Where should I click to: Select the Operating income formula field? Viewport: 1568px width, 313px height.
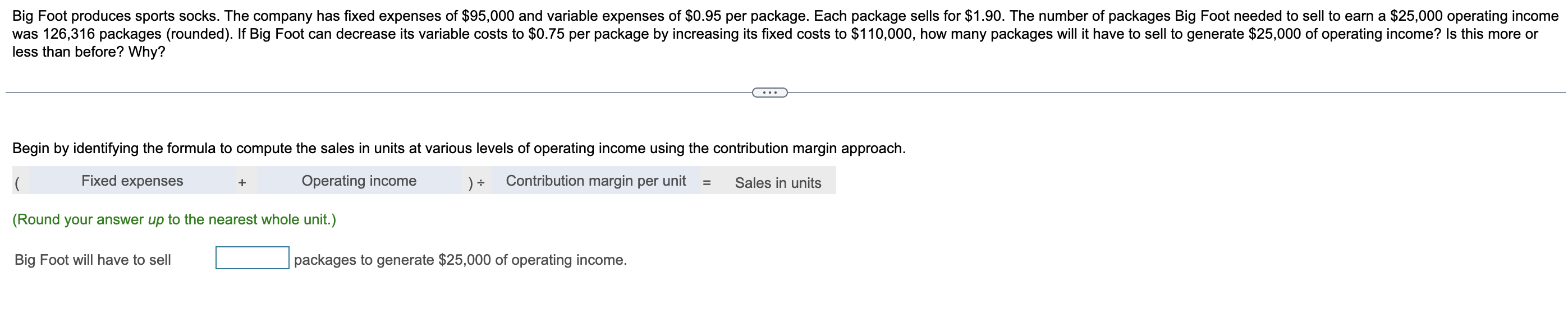359,181
